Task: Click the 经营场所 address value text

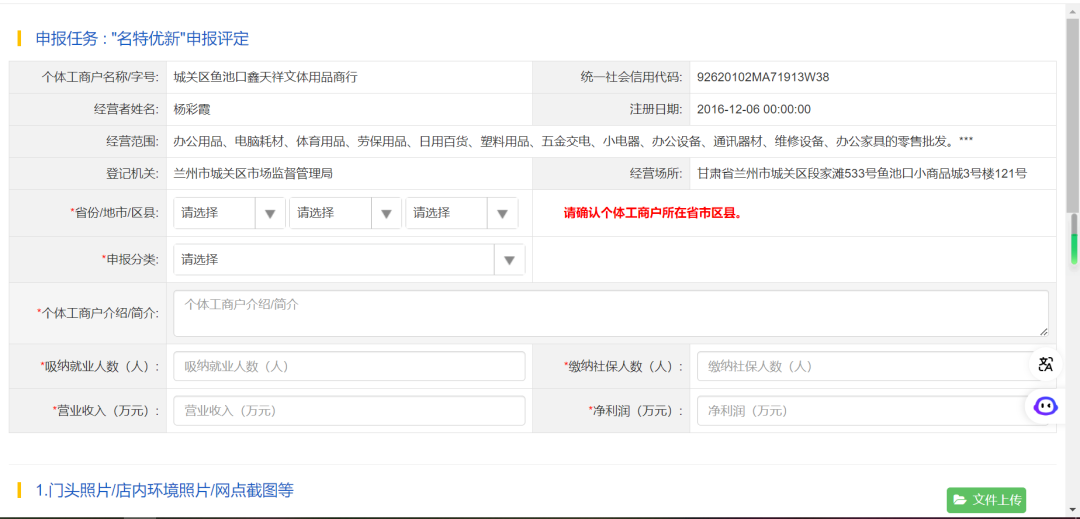Action: 861,173
